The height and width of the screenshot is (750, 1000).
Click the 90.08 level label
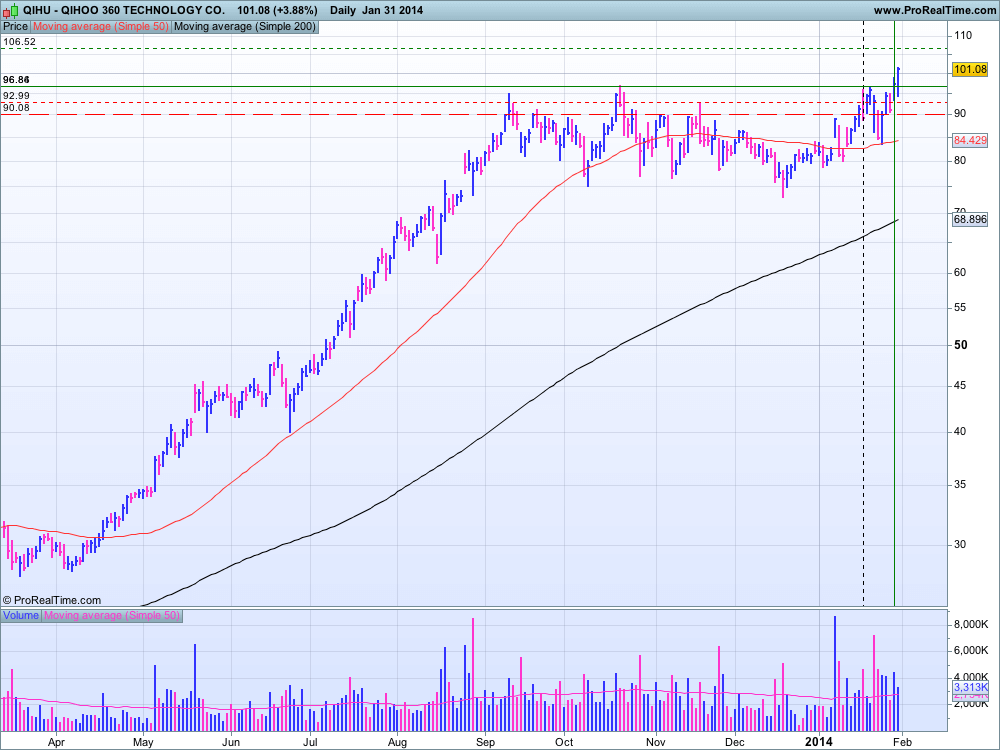(x=16, y=108)
